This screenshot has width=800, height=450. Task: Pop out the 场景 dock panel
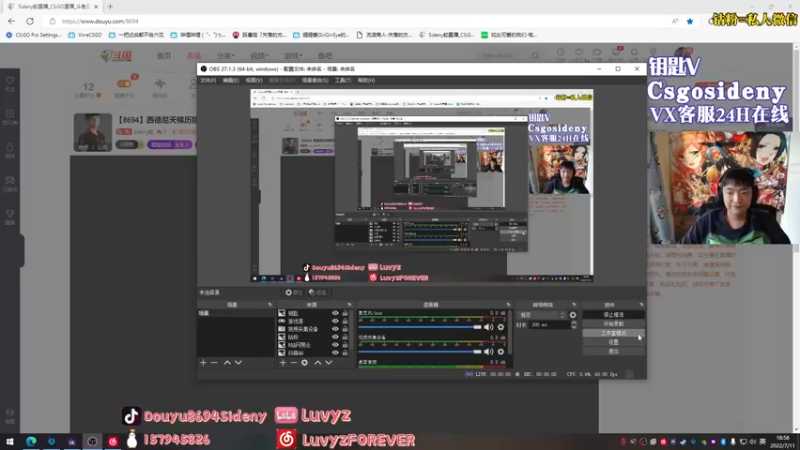pos(270,305)
